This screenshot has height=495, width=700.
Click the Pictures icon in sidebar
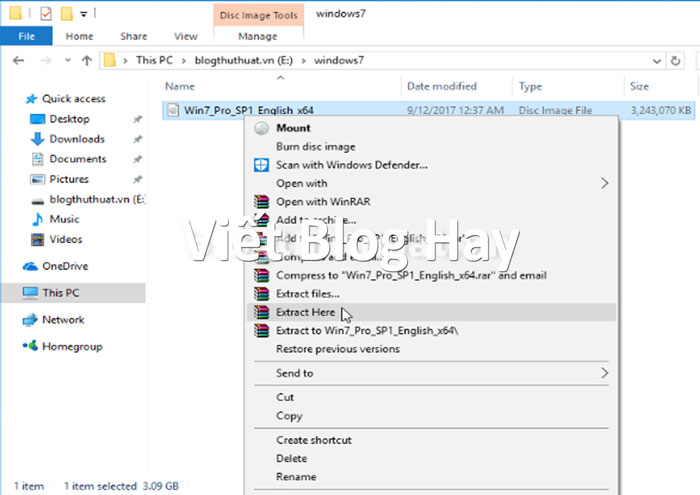(x=38, y=179)
